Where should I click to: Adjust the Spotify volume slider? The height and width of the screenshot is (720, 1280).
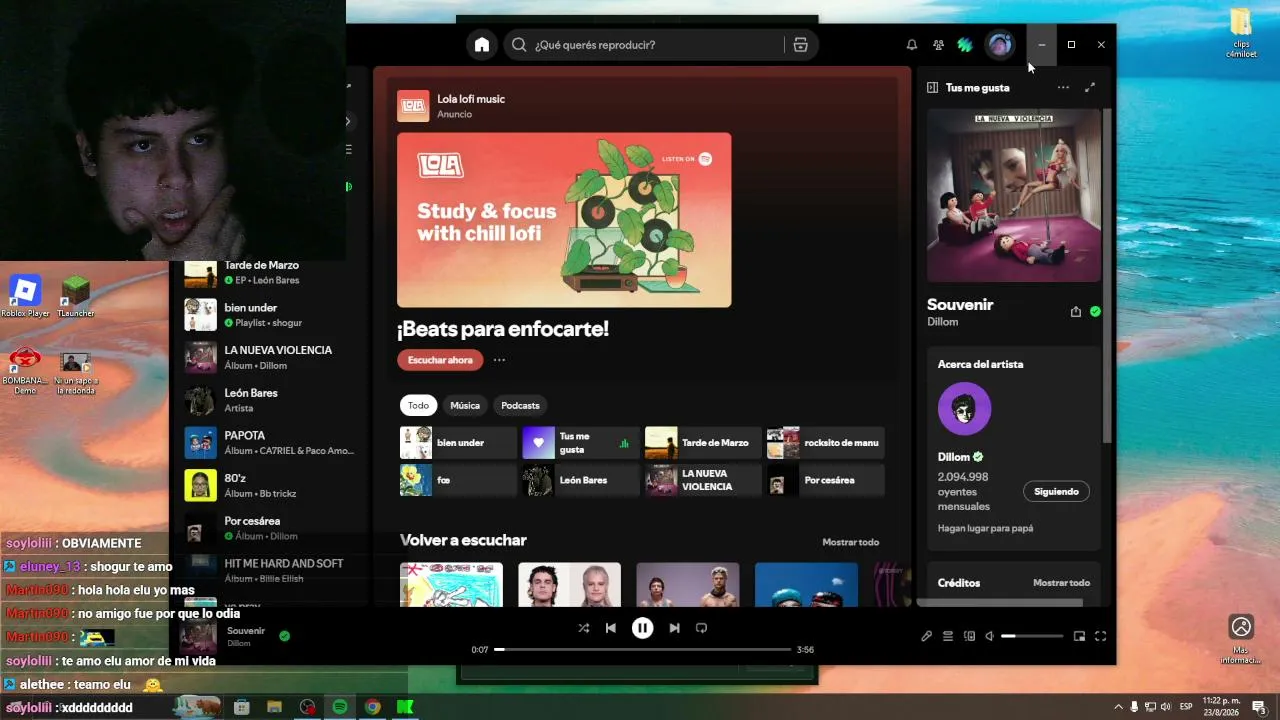1032,636
